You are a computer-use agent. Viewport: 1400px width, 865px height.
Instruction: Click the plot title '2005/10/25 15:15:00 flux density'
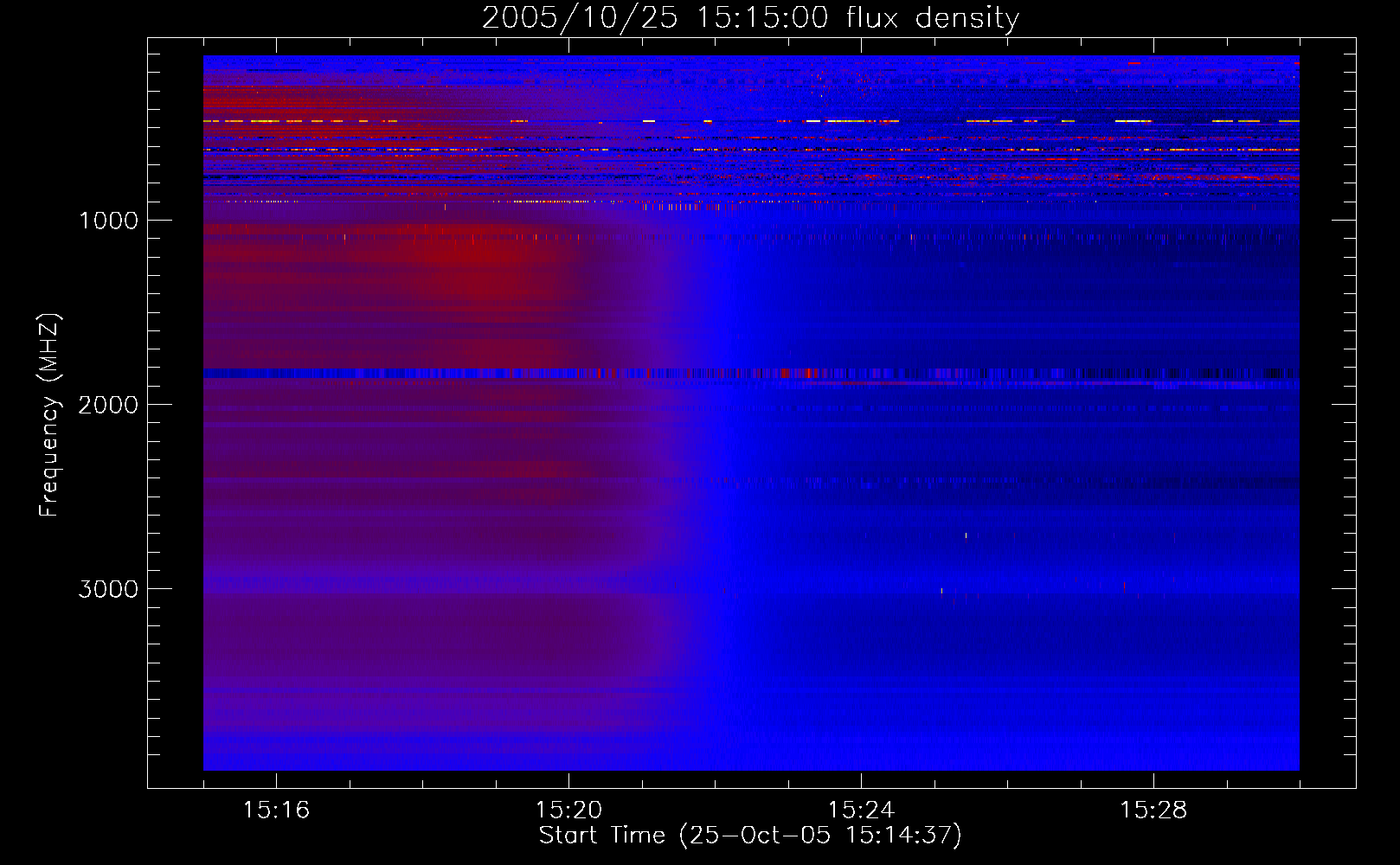tap(750, 18)
